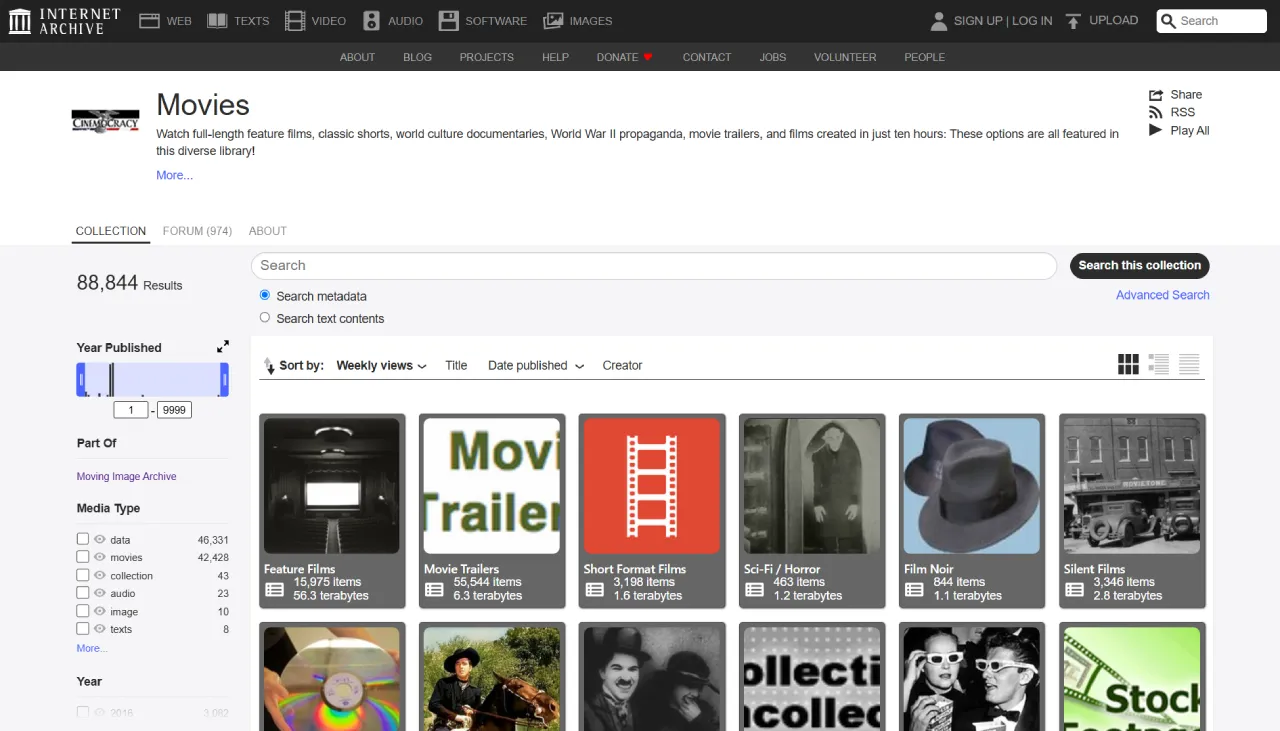The width and height of the screenshot is (1280, 731).
Task: Open the Audio section icon
Action: pyautogui.click(x=368, y=20)
